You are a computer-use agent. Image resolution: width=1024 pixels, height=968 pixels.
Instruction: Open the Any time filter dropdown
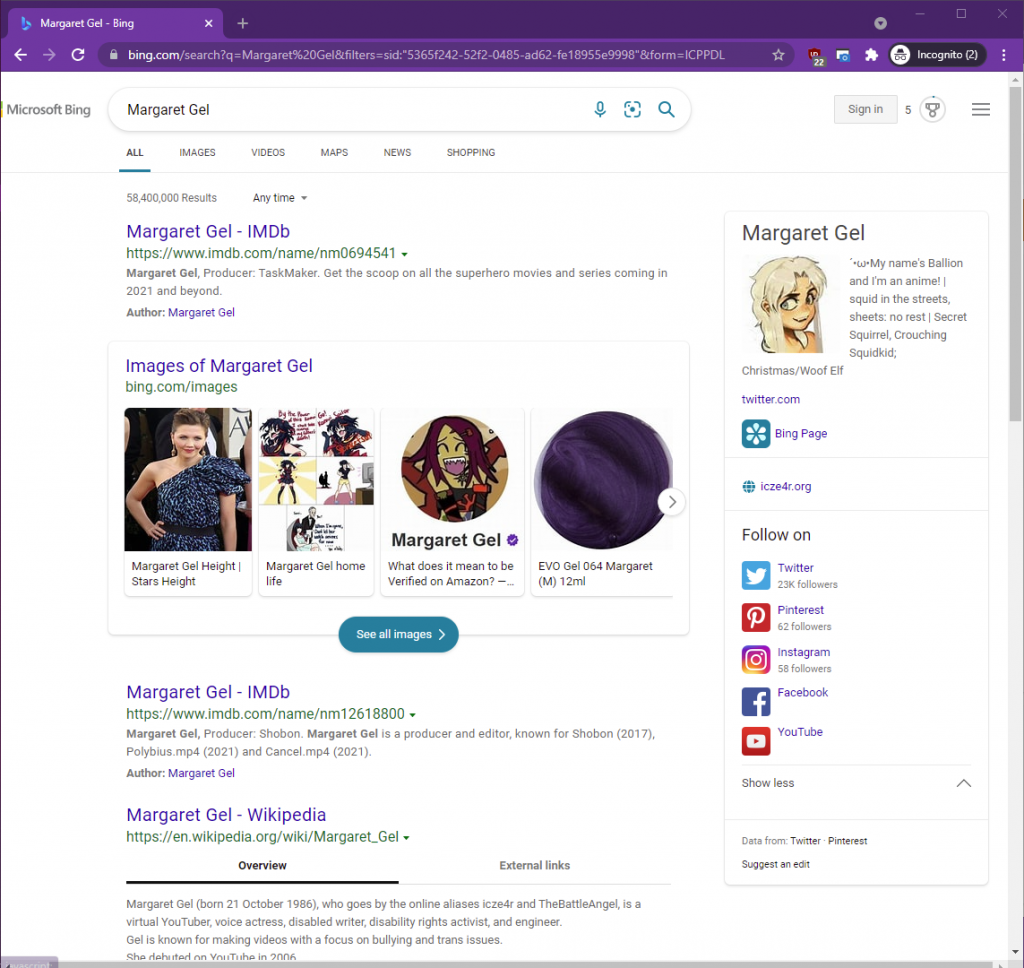pos(280,198)
